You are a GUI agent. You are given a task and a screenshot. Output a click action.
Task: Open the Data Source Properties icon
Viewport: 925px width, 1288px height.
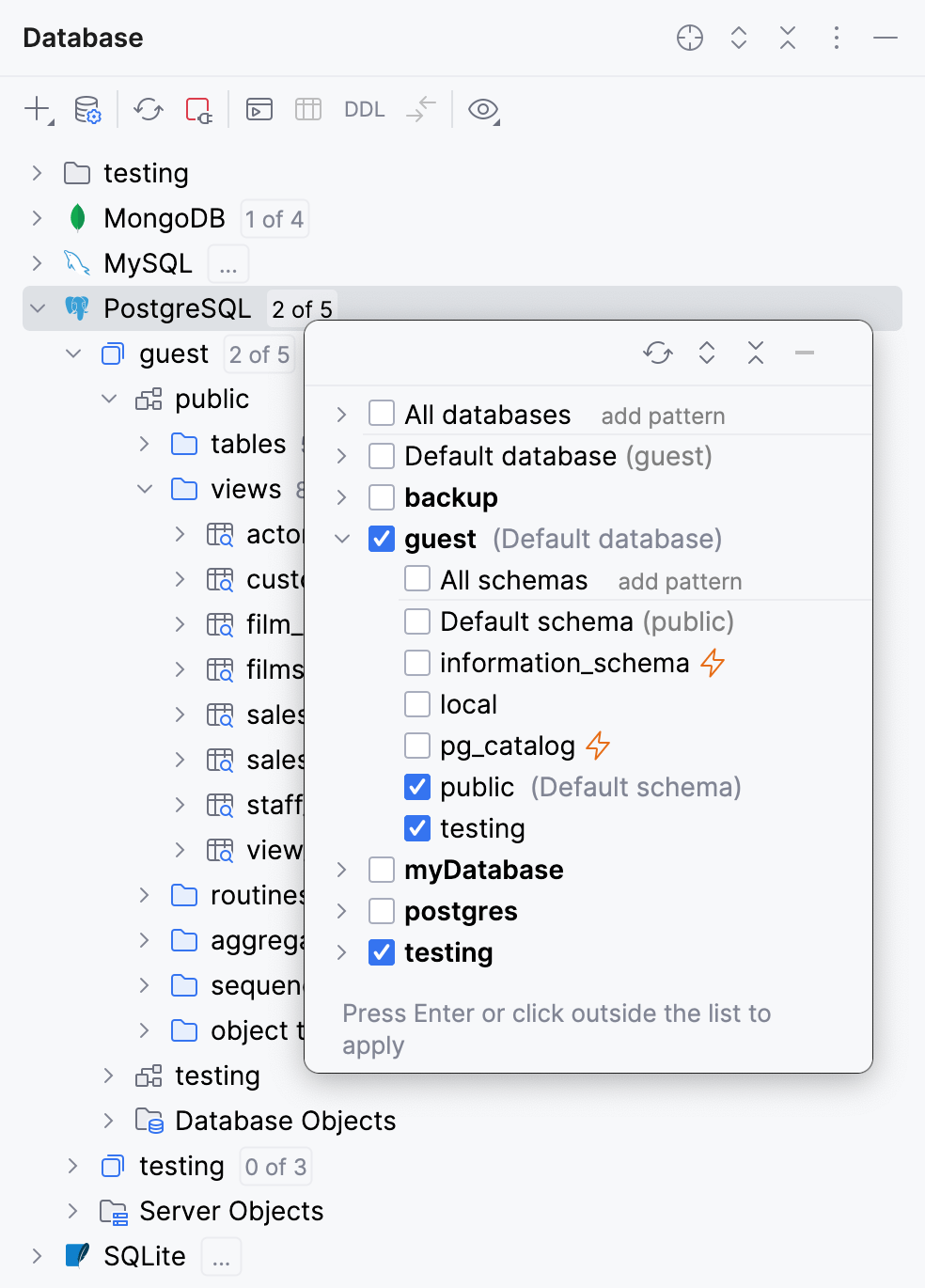(x=86, y=110)
